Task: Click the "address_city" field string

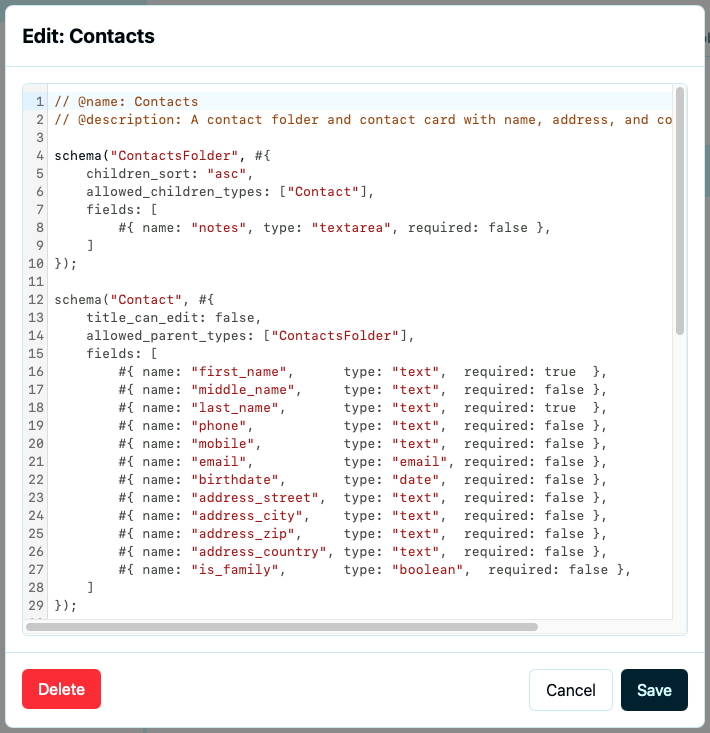Action: coord(247,516)
